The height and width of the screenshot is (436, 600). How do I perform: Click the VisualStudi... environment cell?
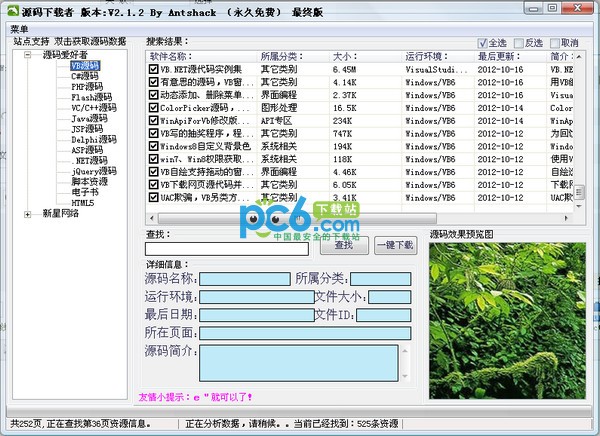(437, 69)
